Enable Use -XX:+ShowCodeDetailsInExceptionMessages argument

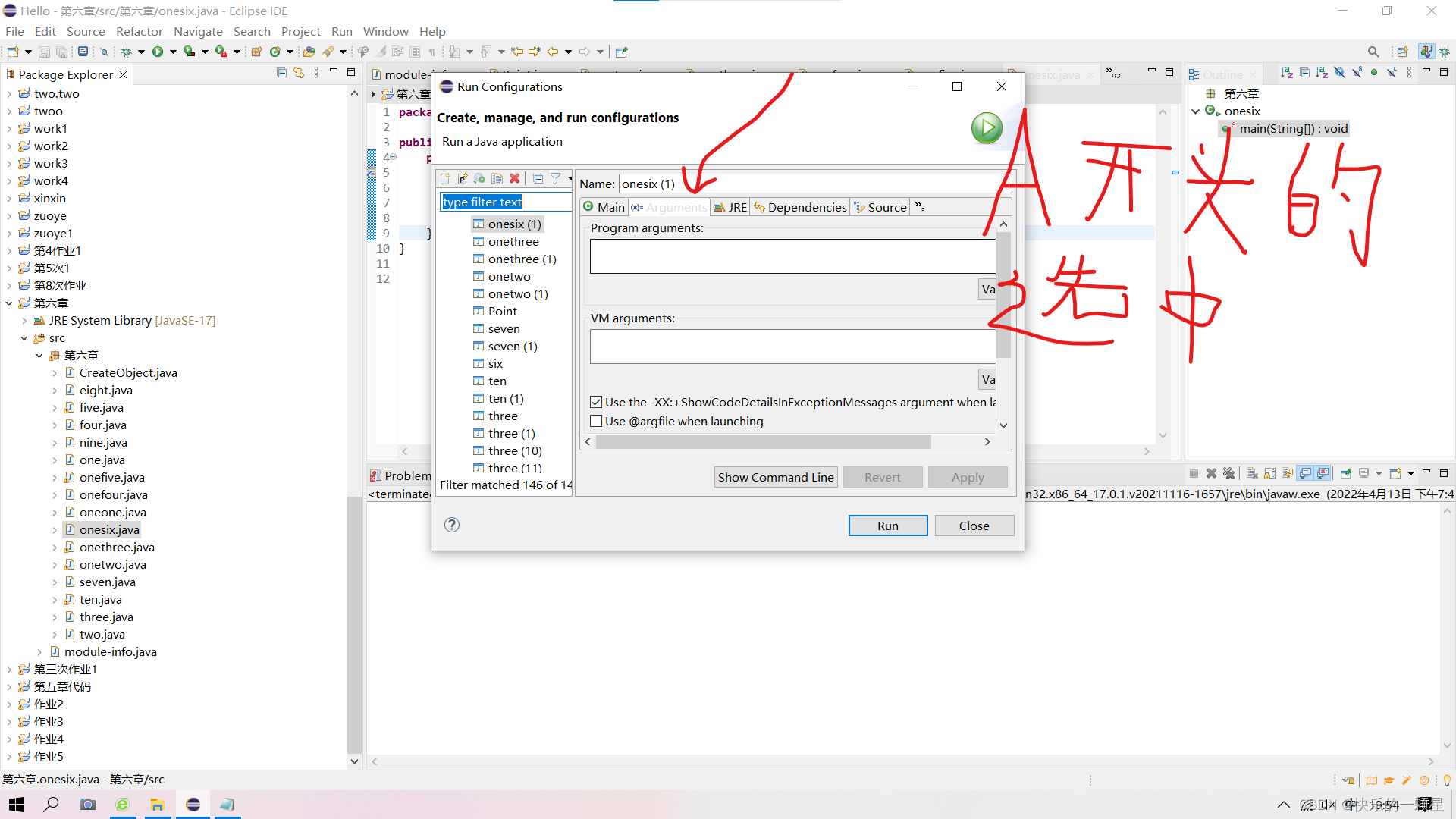[597, 402]
